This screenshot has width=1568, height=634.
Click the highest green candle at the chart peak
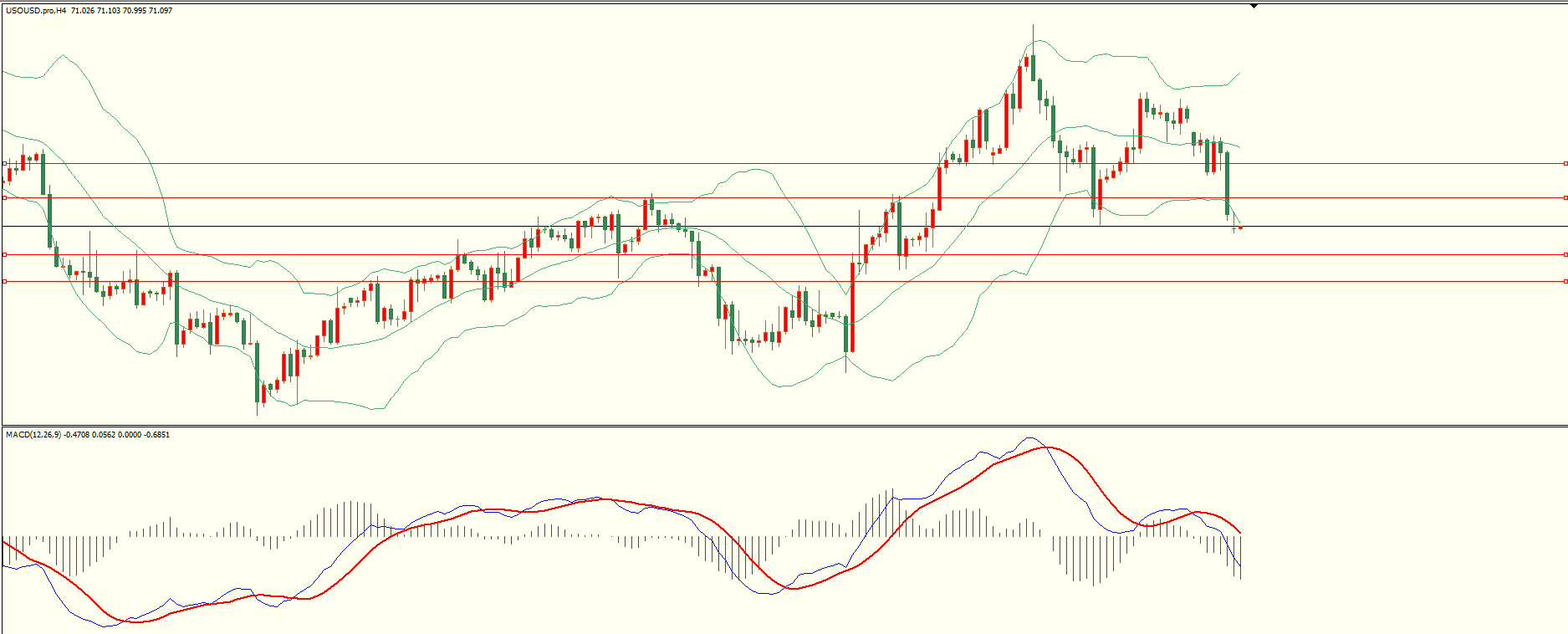(x=1033, y=67)
